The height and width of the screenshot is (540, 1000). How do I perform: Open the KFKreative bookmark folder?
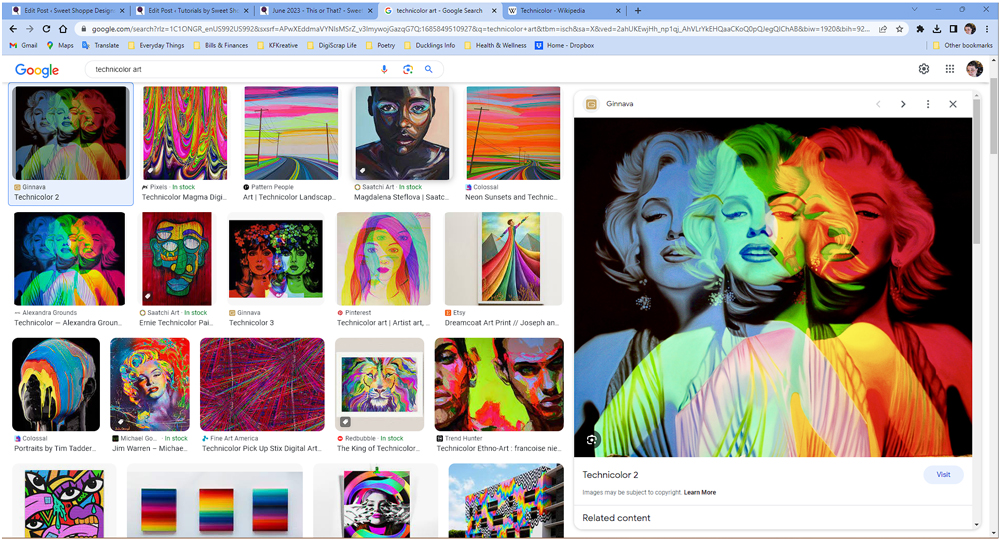[277, 45]
